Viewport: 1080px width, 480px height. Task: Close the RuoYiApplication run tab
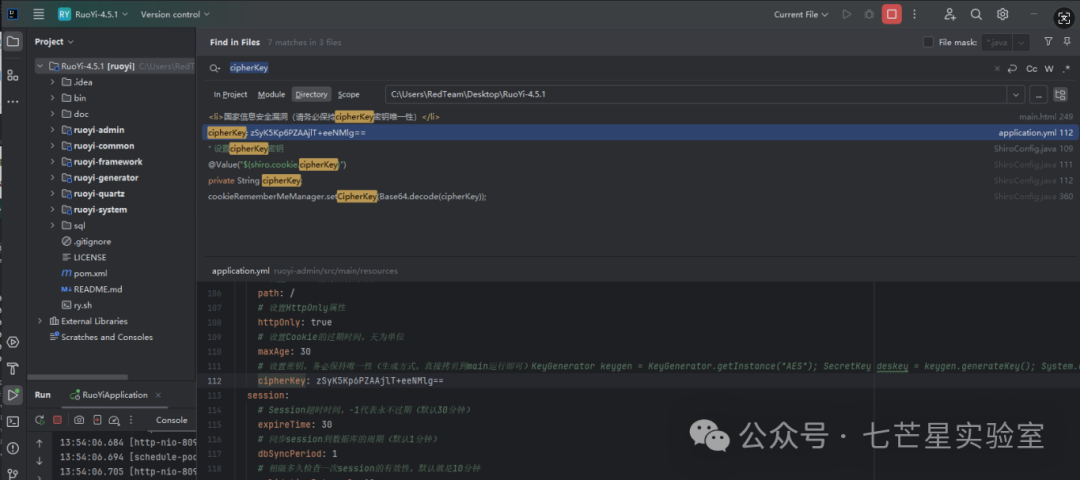157,395
